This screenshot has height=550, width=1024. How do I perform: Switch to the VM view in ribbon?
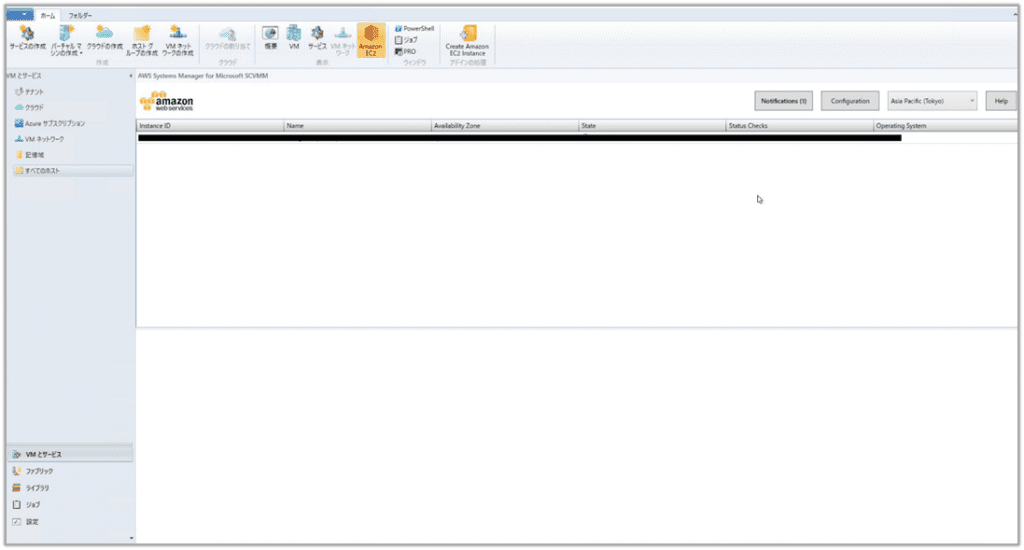point(294,38)
